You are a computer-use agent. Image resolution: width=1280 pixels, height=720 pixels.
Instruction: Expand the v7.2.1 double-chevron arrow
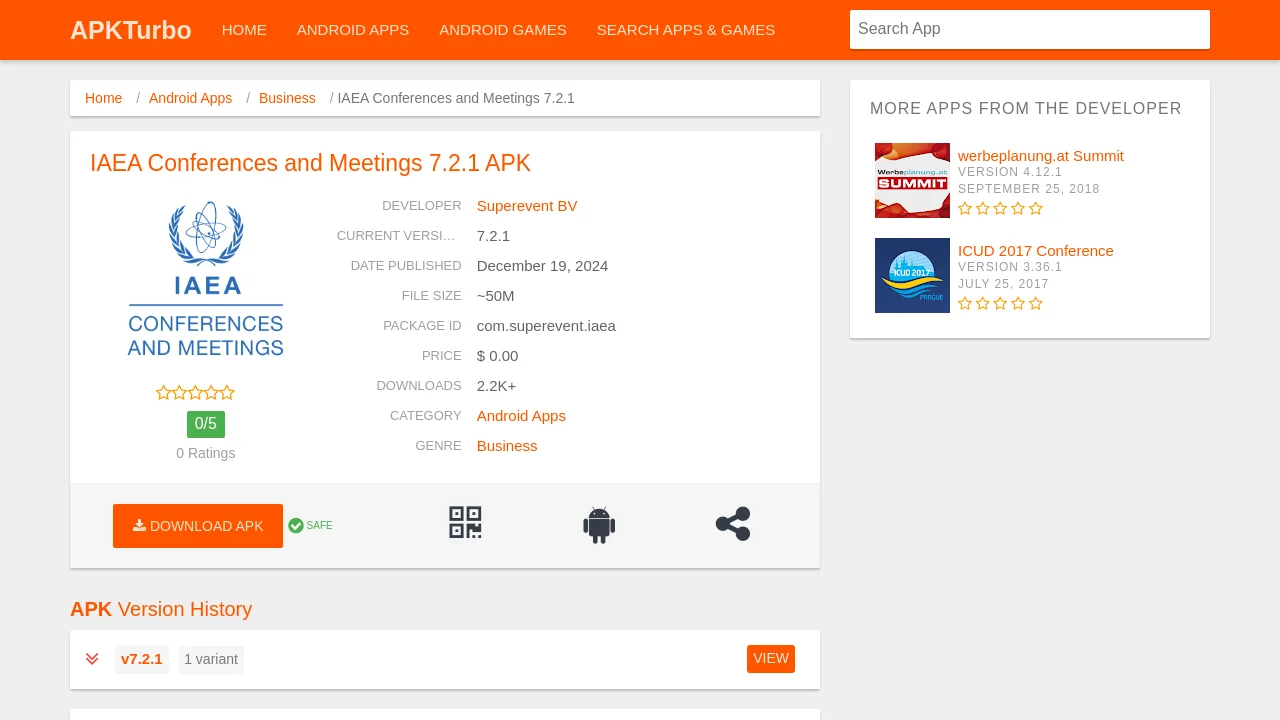[x=92, y=659]
